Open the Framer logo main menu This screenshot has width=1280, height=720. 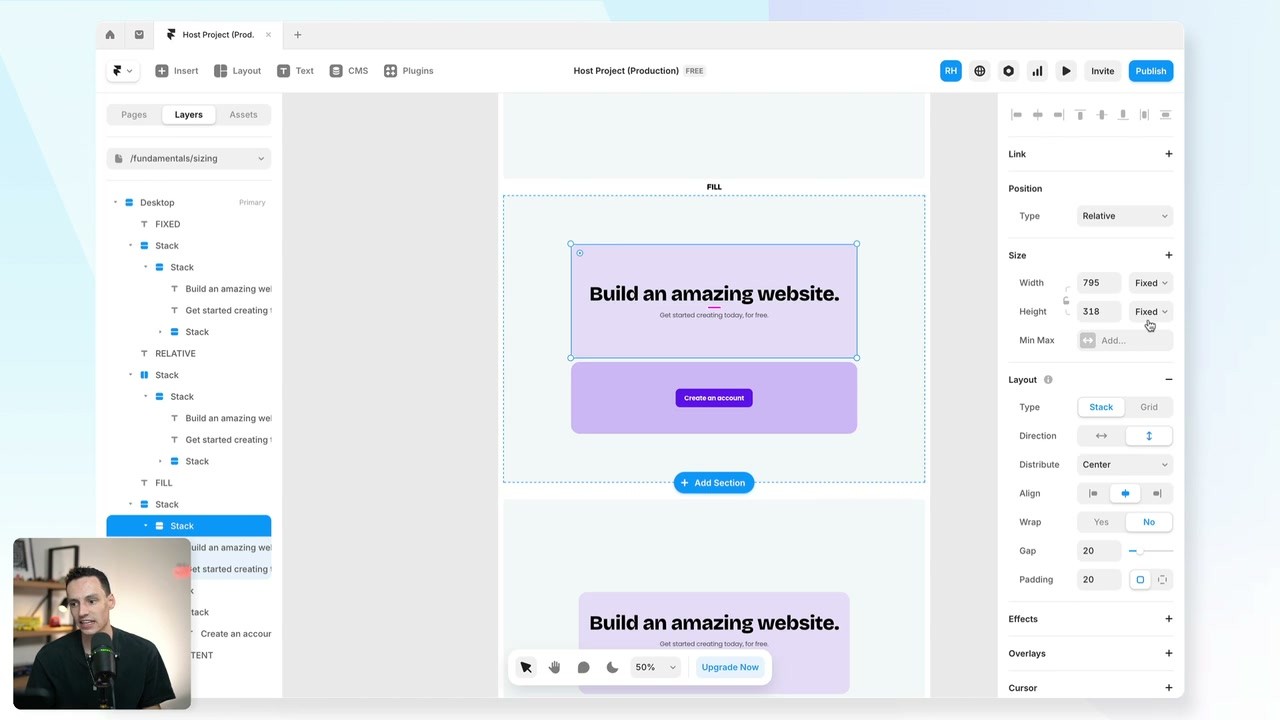point(122,71)
